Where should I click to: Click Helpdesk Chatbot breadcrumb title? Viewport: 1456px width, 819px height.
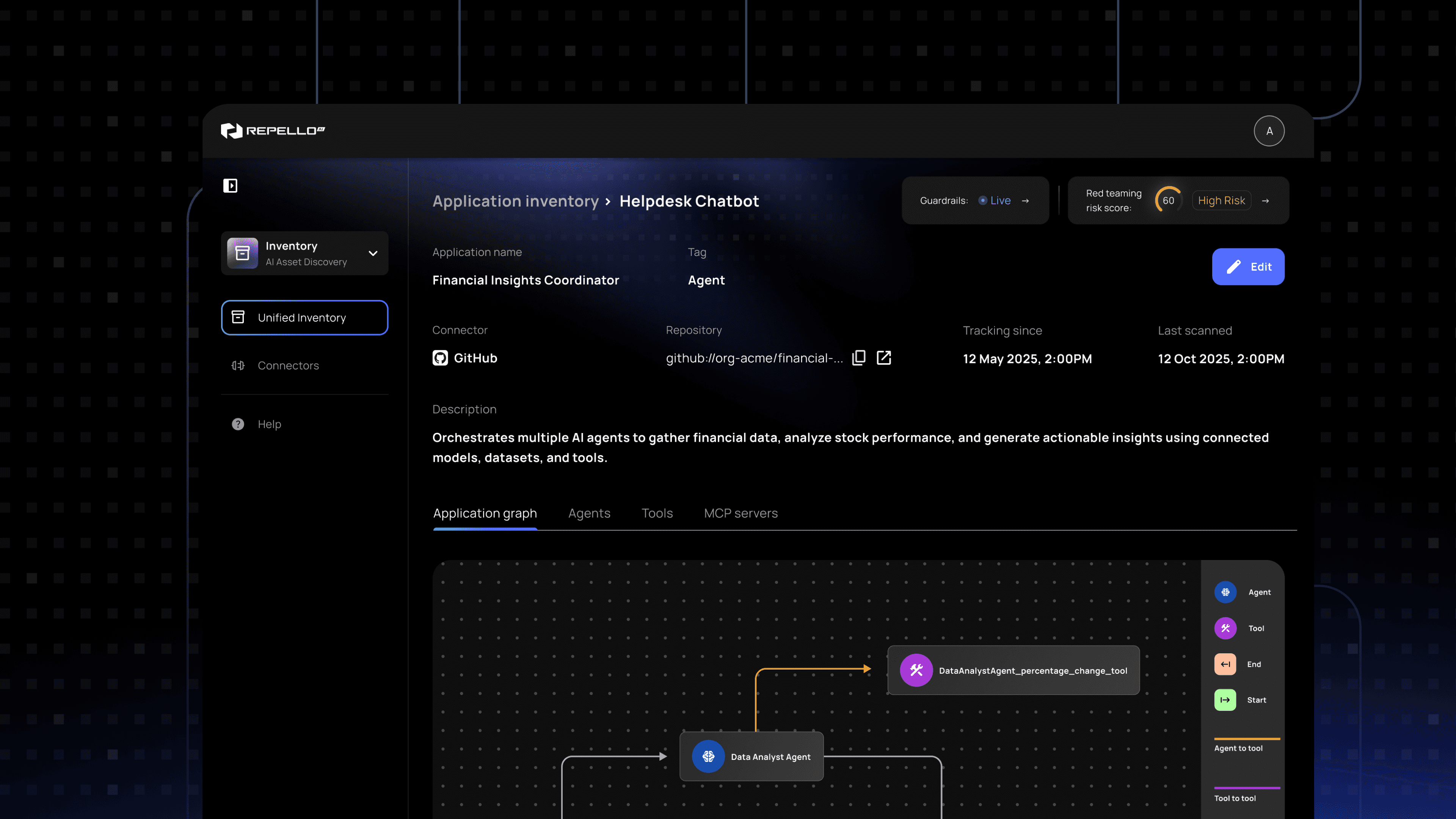689,201
